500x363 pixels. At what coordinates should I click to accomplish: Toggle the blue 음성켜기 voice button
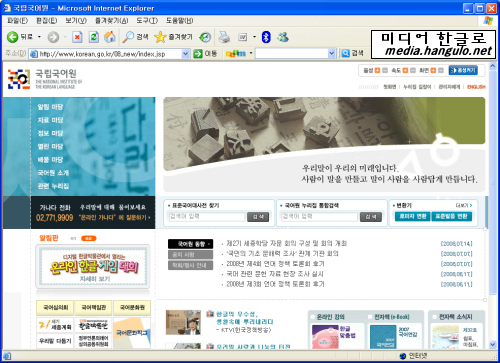pos(463,70)
